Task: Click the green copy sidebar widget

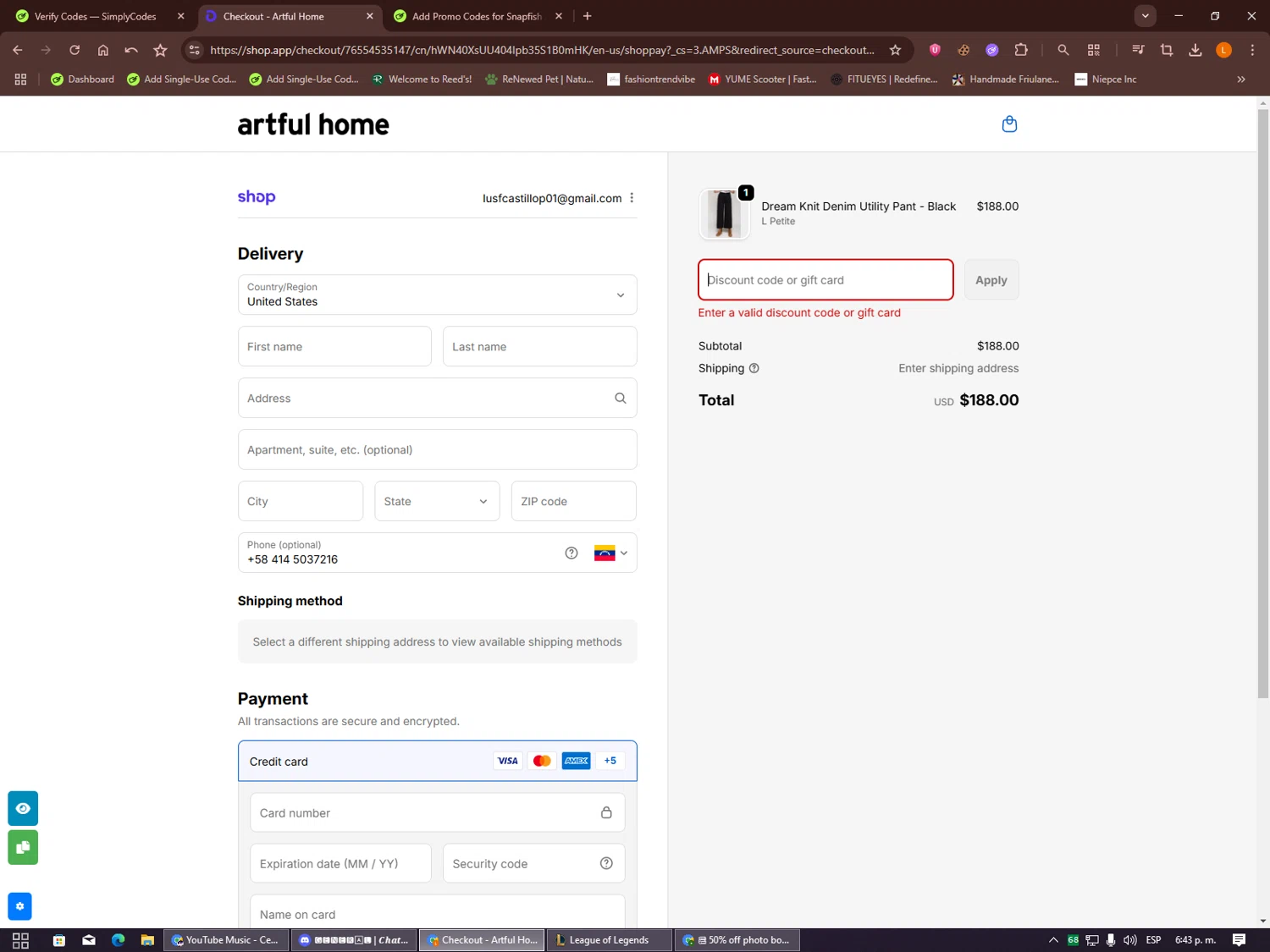Action: (23, 847)
